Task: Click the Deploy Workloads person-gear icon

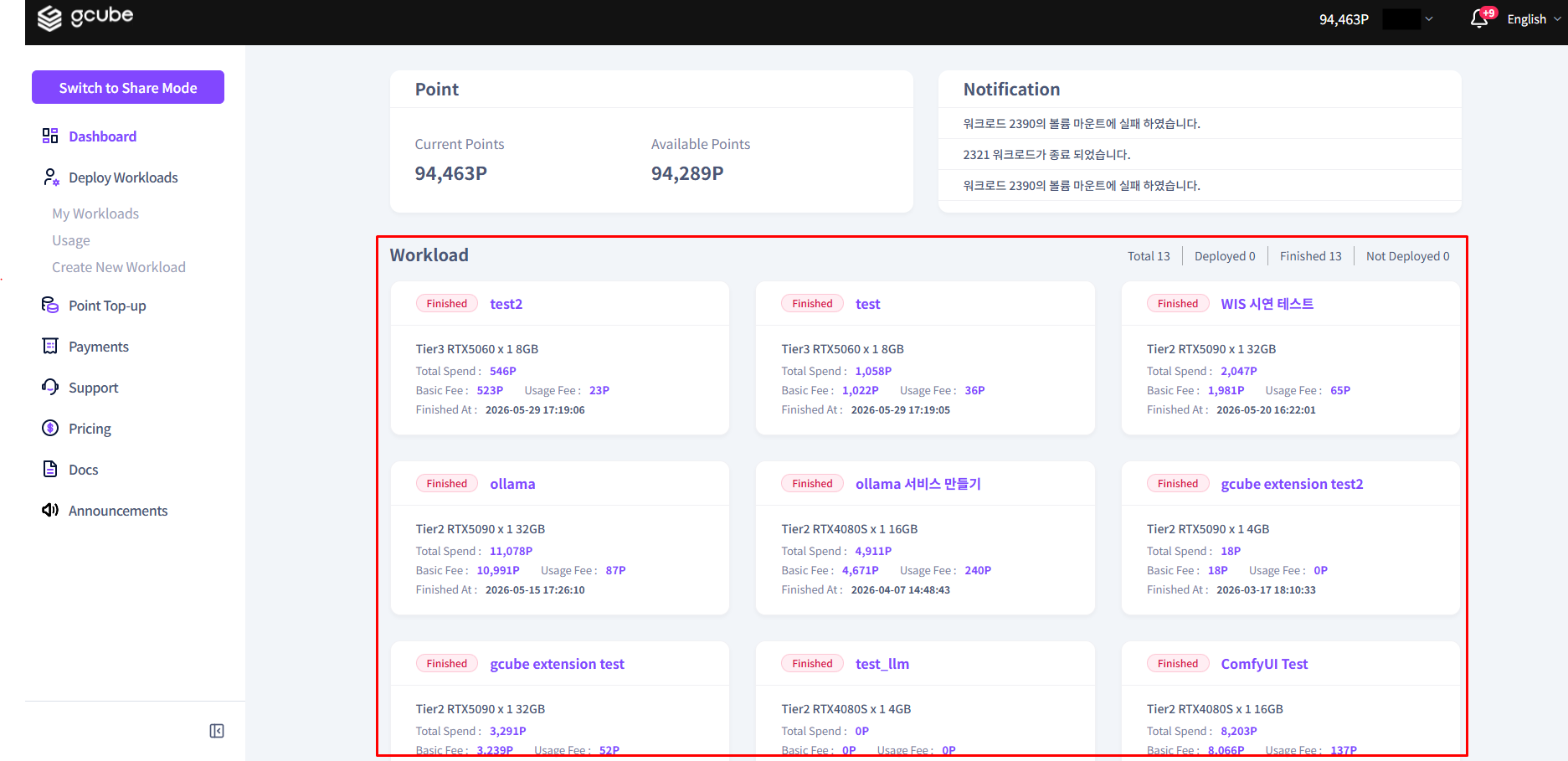Action: tap(50, 177)
